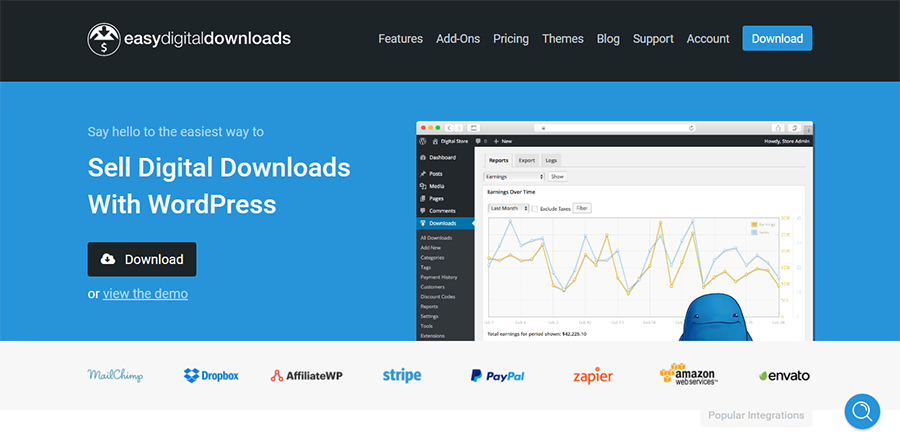This screenshot has height=445, width=900.
Task: Open the Zapier integration logo
Action: click(593, 376)
